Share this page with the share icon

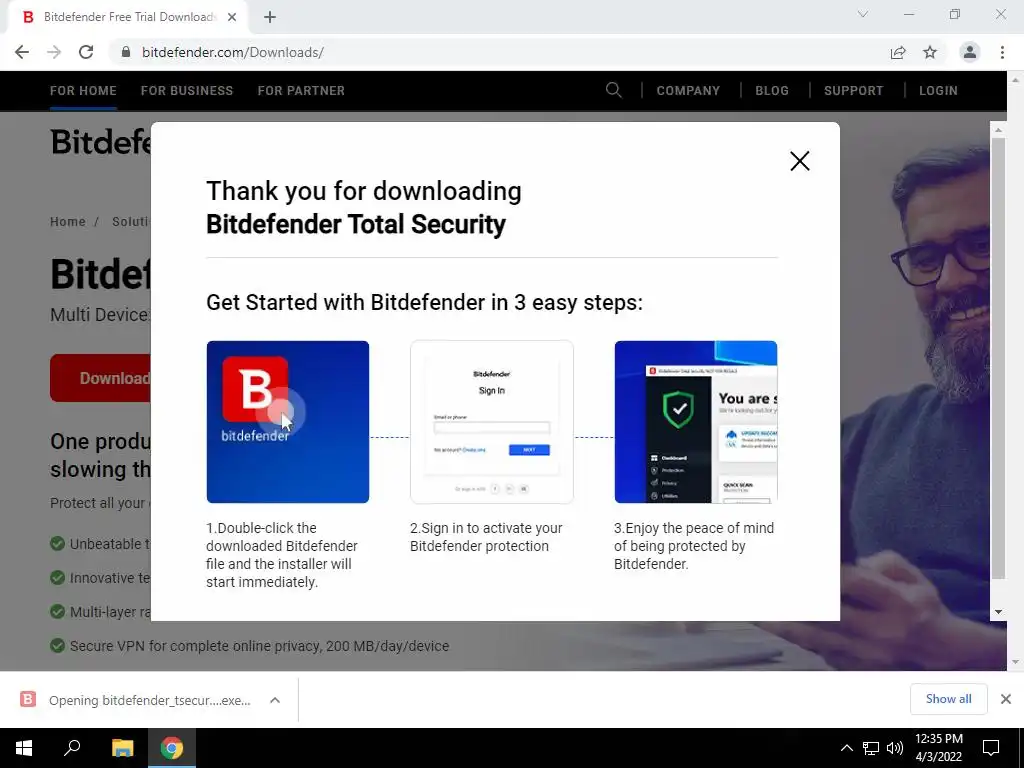point(898,52)
